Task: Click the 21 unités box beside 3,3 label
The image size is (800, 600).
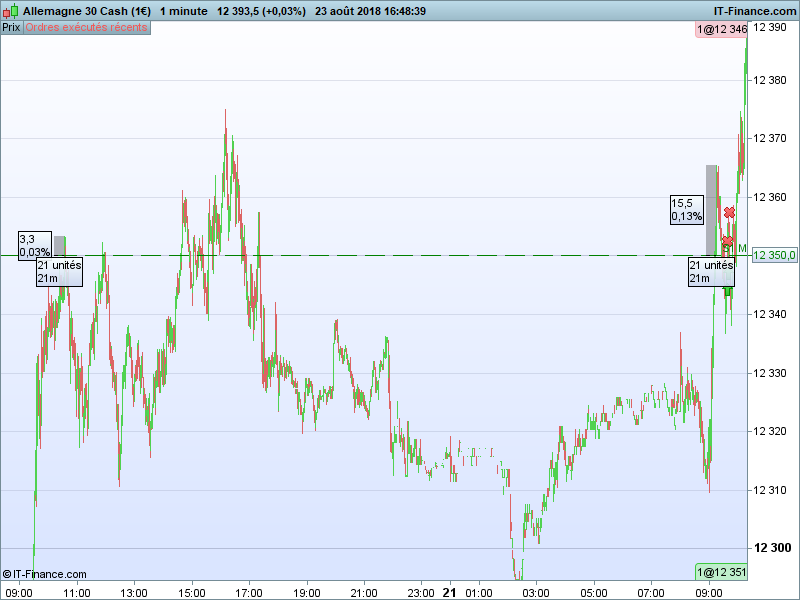Action: click(x=59, y=272)
